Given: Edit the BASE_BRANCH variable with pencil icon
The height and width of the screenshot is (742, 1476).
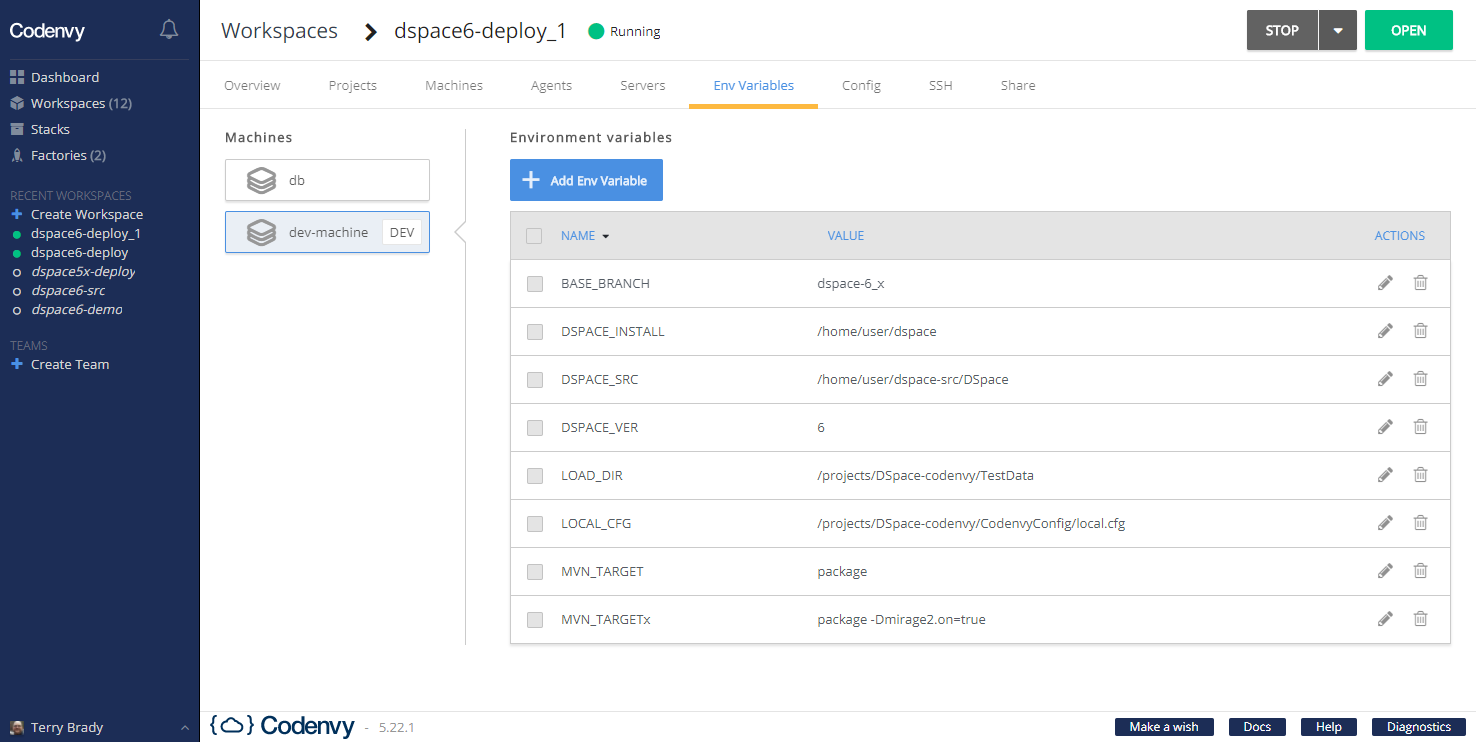Looking at the screenshot, I should pyautogui.click(x=1385, y=283).
